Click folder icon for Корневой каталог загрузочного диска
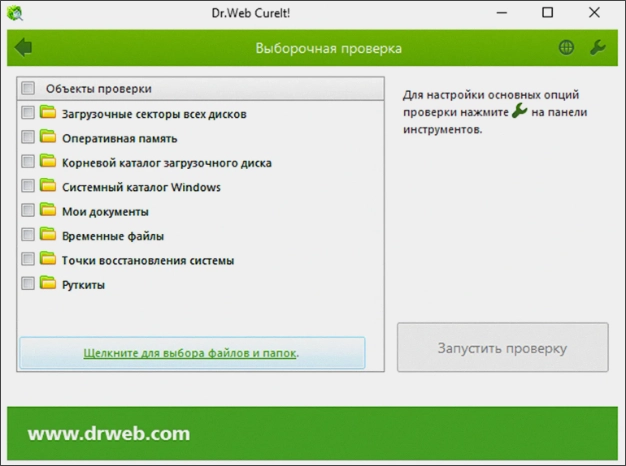The image size is (626, 466). (48, 161)
